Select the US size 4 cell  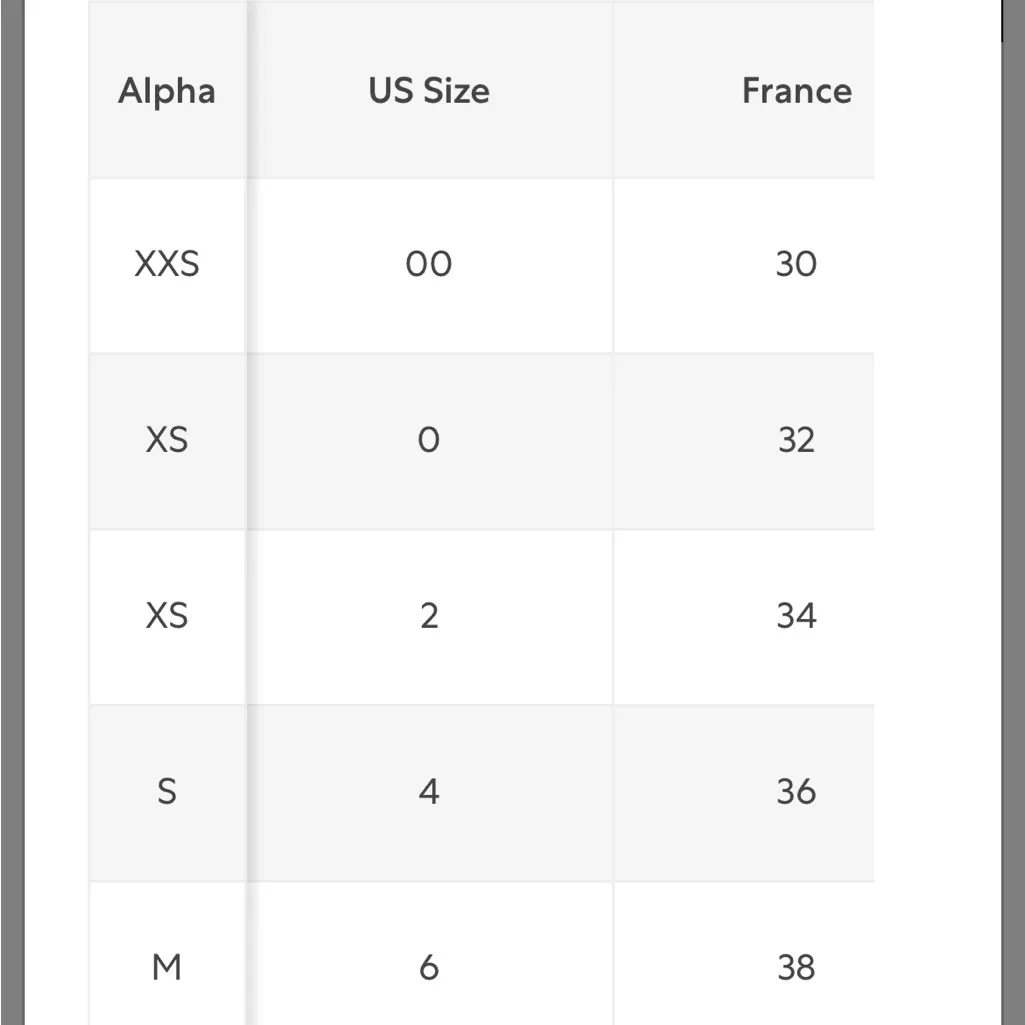coord(429,792)
